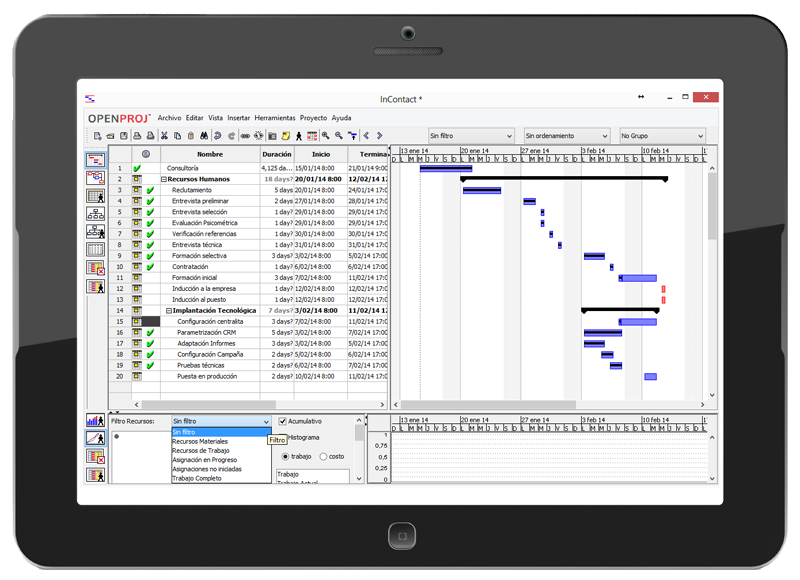The width and height of the screenshot is (800, 580).
Task: Select the trabajo radio button
Action: (286, 456)
